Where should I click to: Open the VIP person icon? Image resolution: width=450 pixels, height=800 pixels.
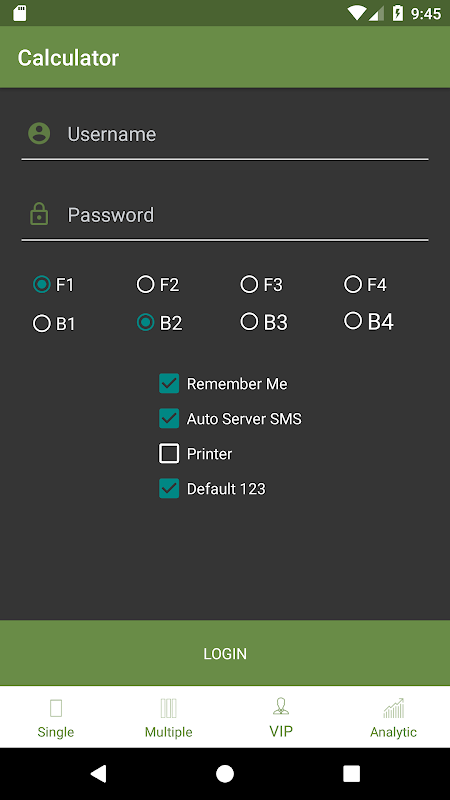(x=281, y=707)
